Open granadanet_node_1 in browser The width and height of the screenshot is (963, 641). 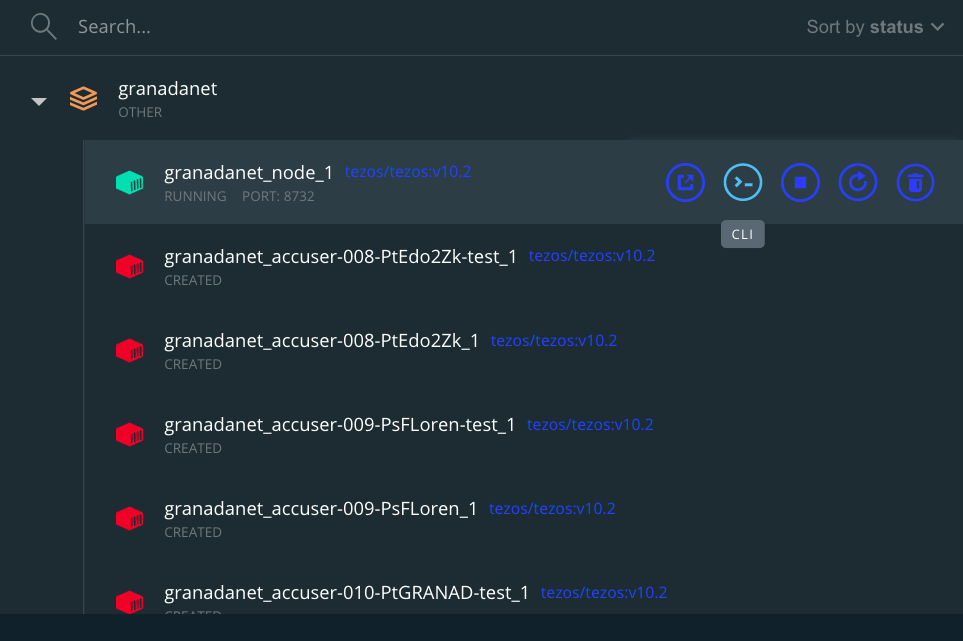tap(685, 182)
